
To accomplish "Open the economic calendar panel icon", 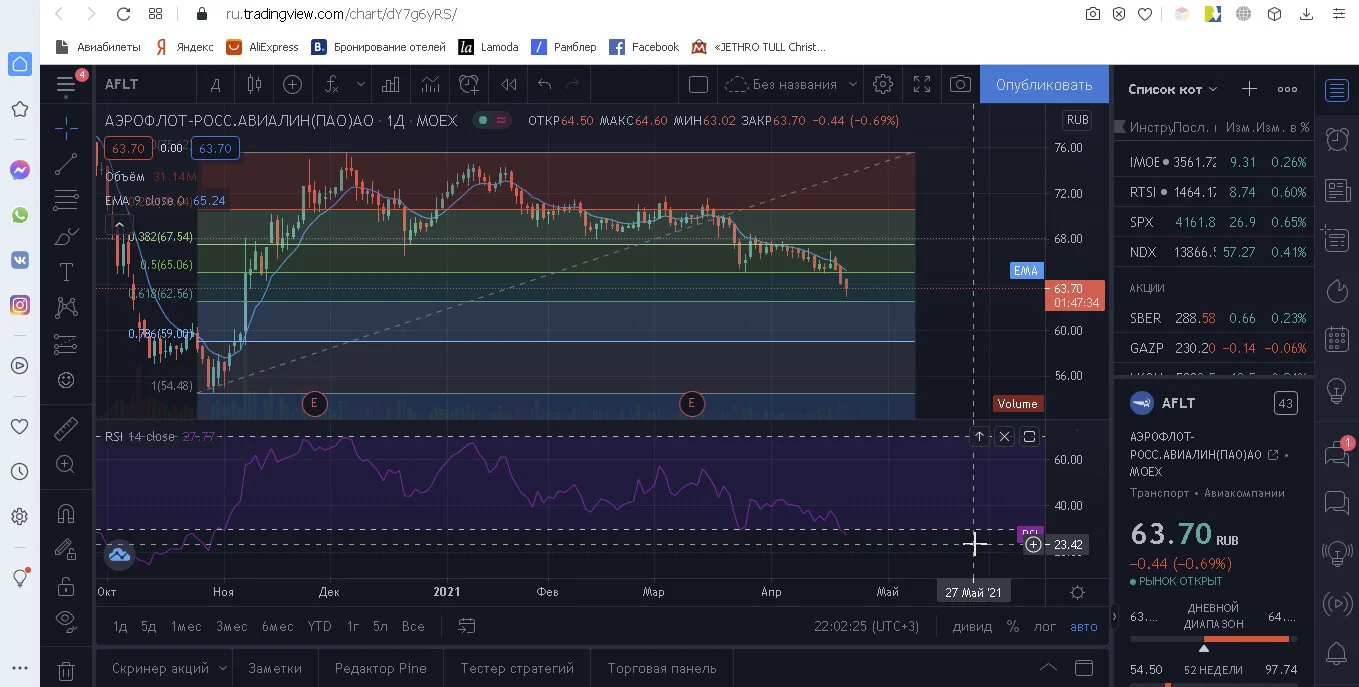I will coord(1336,340).
